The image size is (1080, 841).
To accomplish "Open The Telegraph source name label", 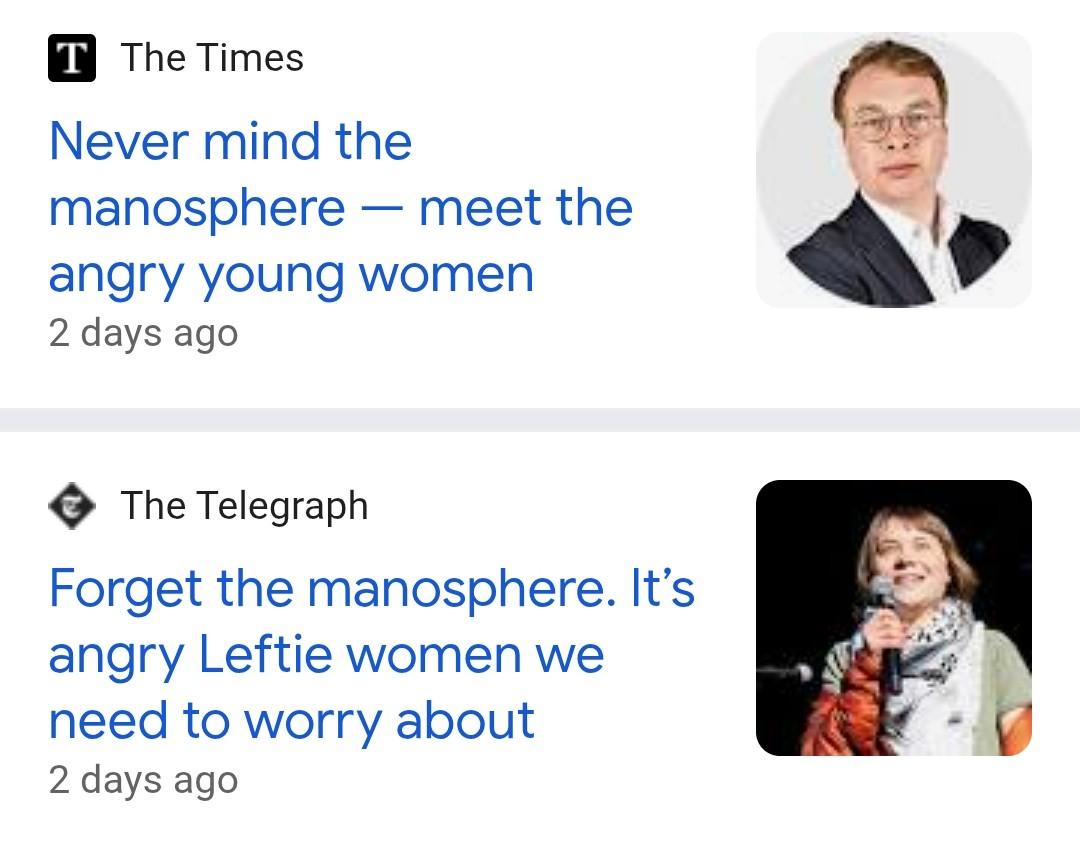I will coord(244,506).
